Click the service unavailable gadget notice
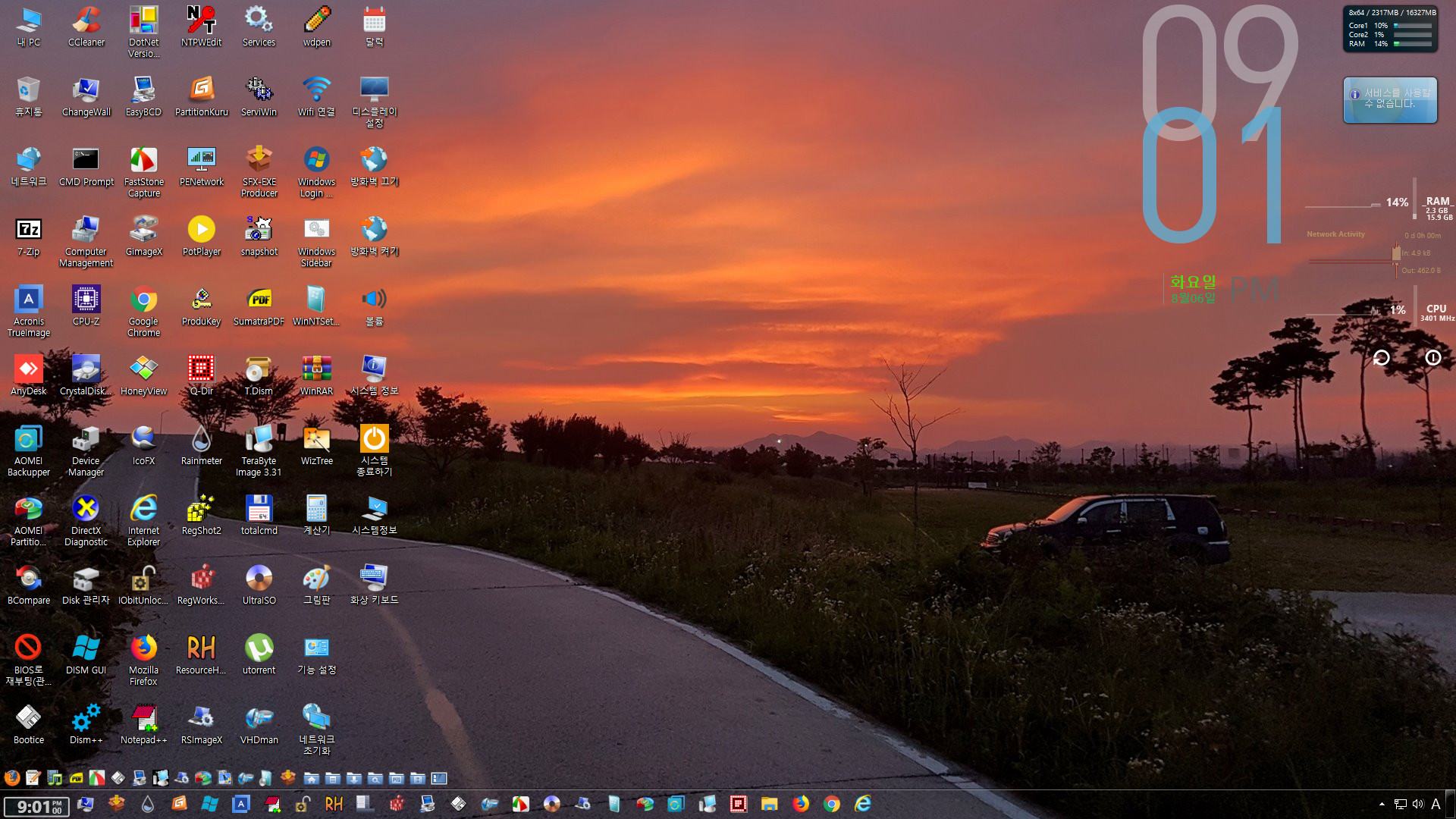The image size is (1456, 819). point(1390,99)
